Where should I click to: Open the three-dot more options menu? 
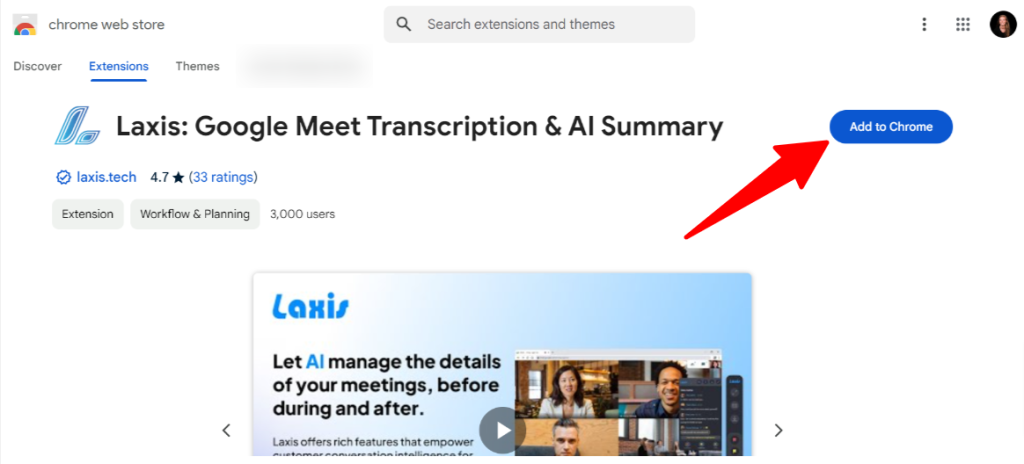click(x=924, y=25)
